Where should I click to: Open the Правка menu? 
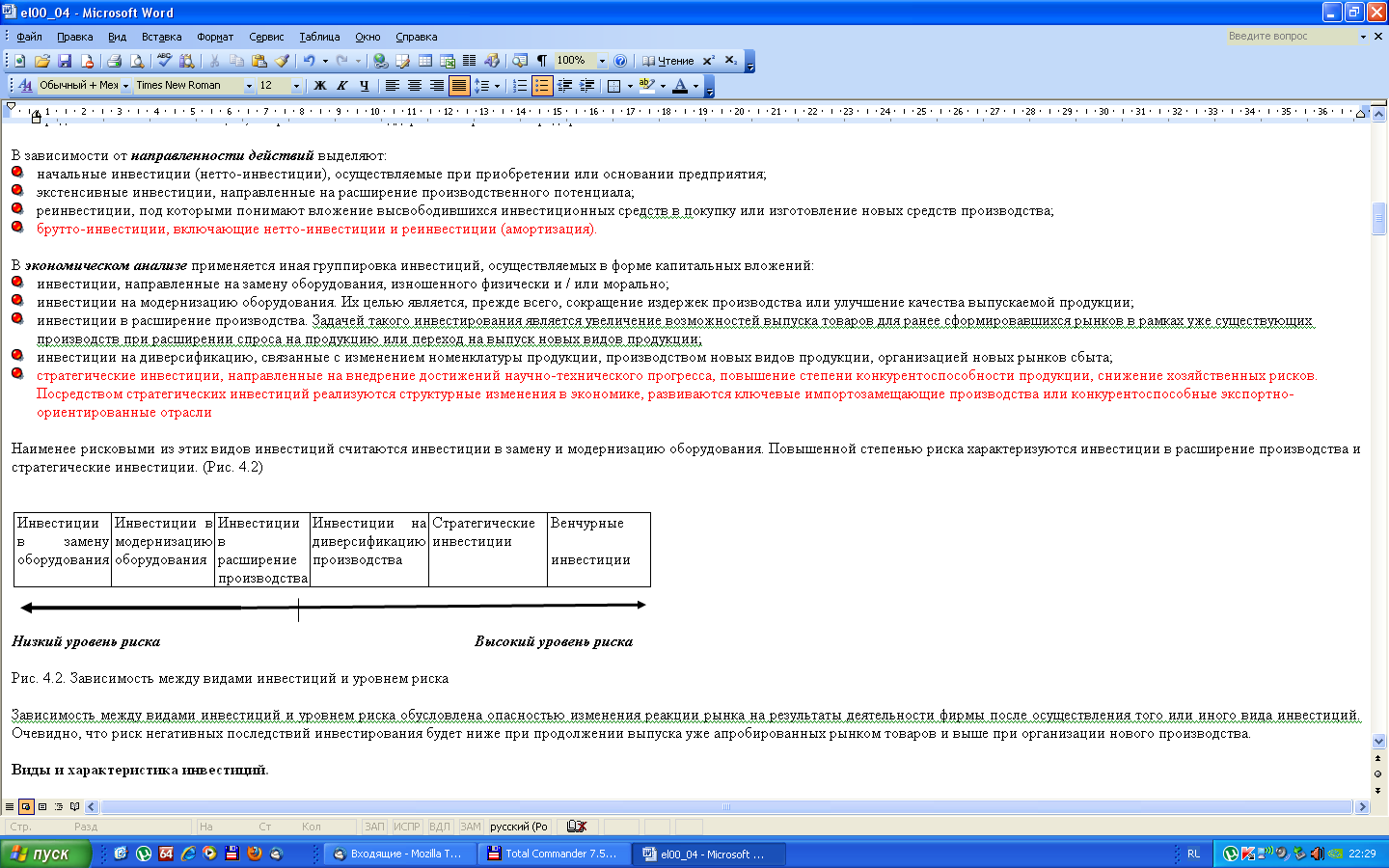74,37
